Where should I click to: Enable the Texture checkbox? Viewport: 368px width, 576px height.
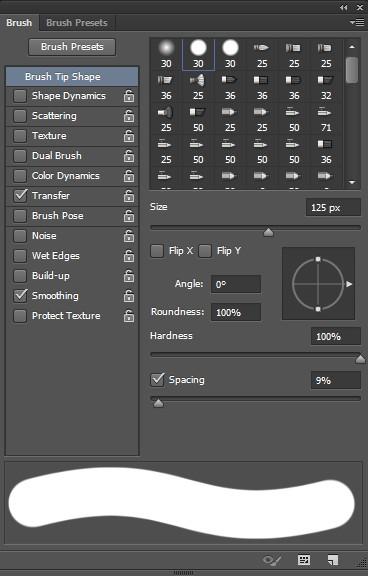[20, 136]
